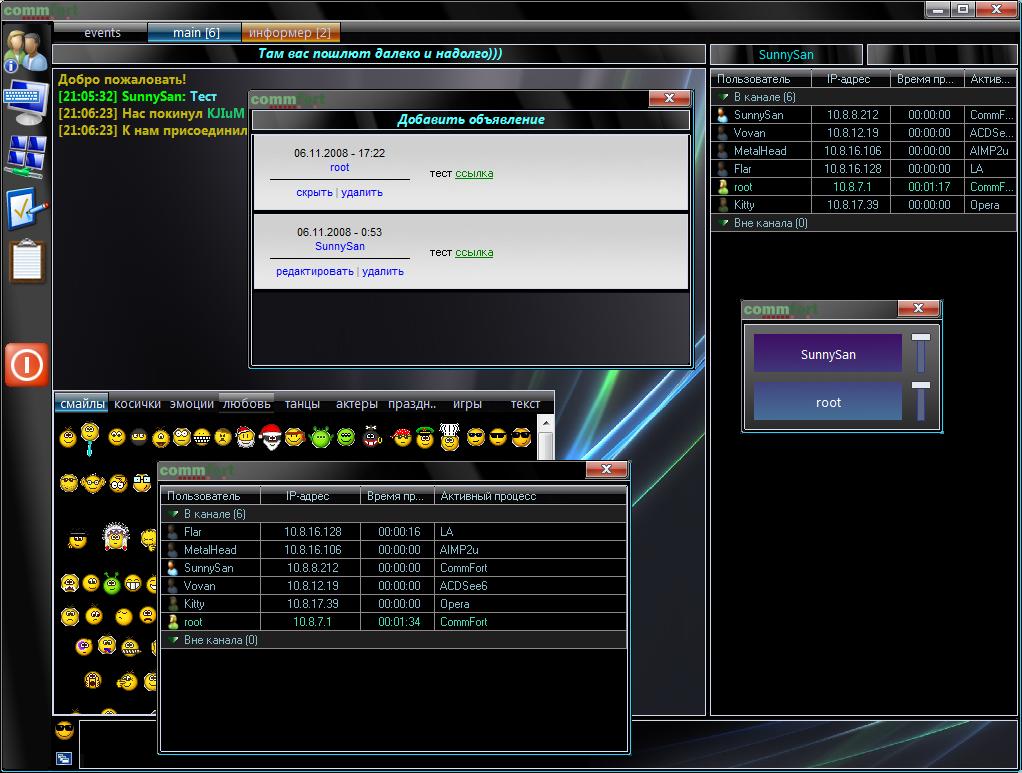The image size is (1022, 773).
Task: Click the network monitors icon in sidebar
Action: point(25,155)
